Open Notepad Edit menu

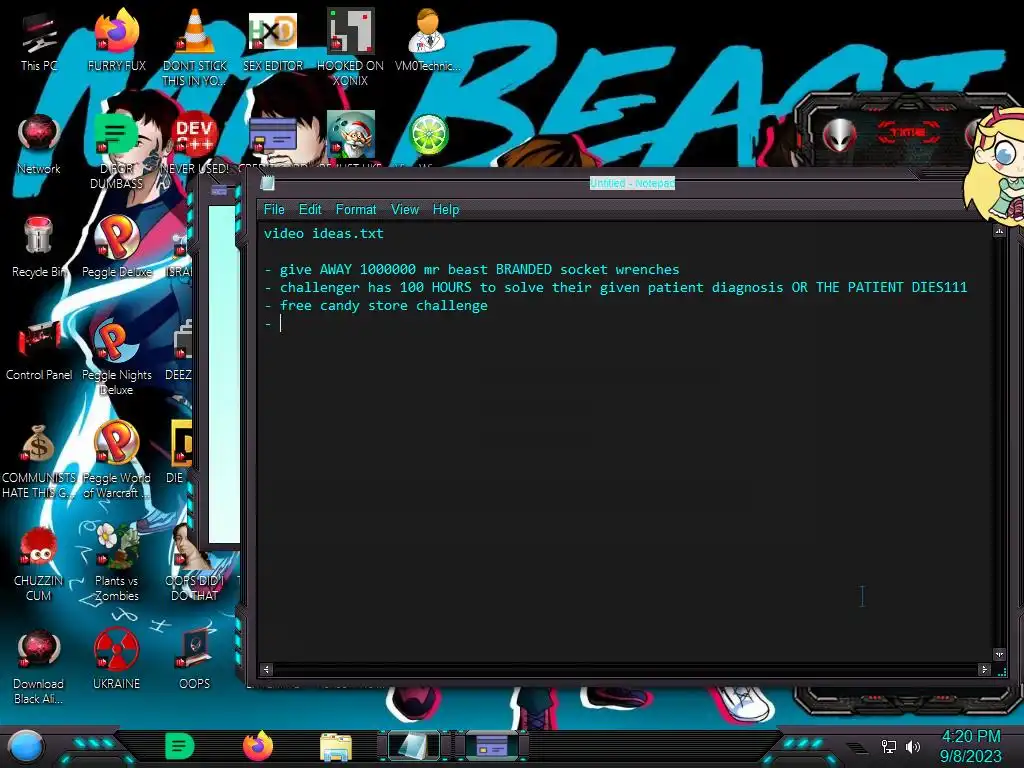click(310, 210)
